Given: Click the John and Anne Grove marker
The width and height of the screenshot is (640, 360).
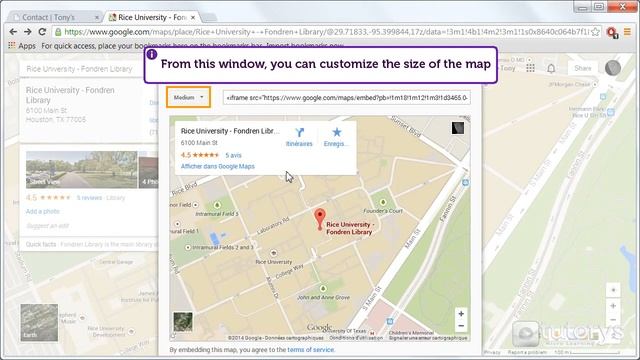Looking at the screenshot, I should (323, 289).
